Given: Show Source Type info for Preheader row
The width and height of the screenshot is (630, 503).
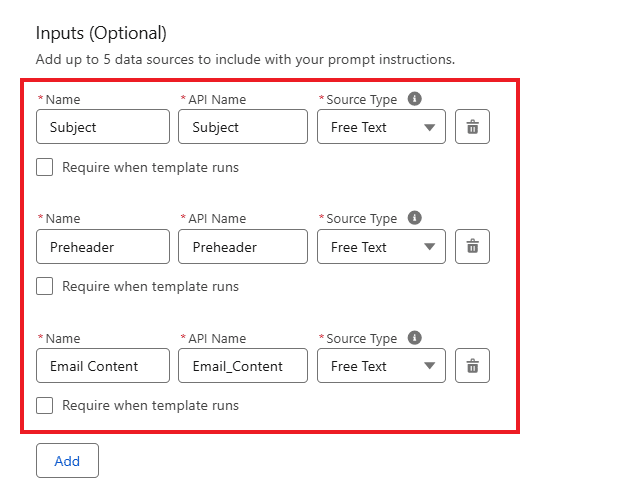Looking at the screenshot, I should pyautogui.click(x=415, y=218).
